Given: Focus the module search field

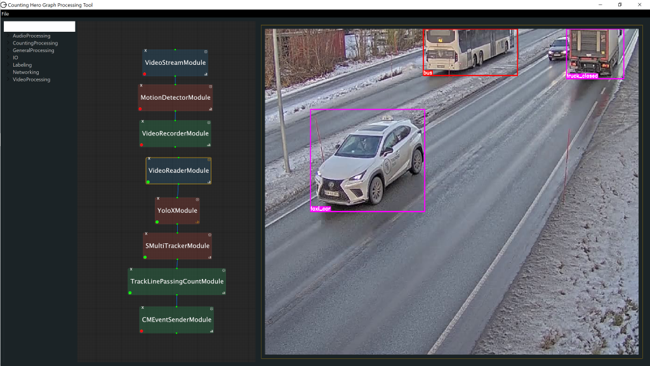Looking at the screenshot, I should 39,27.
